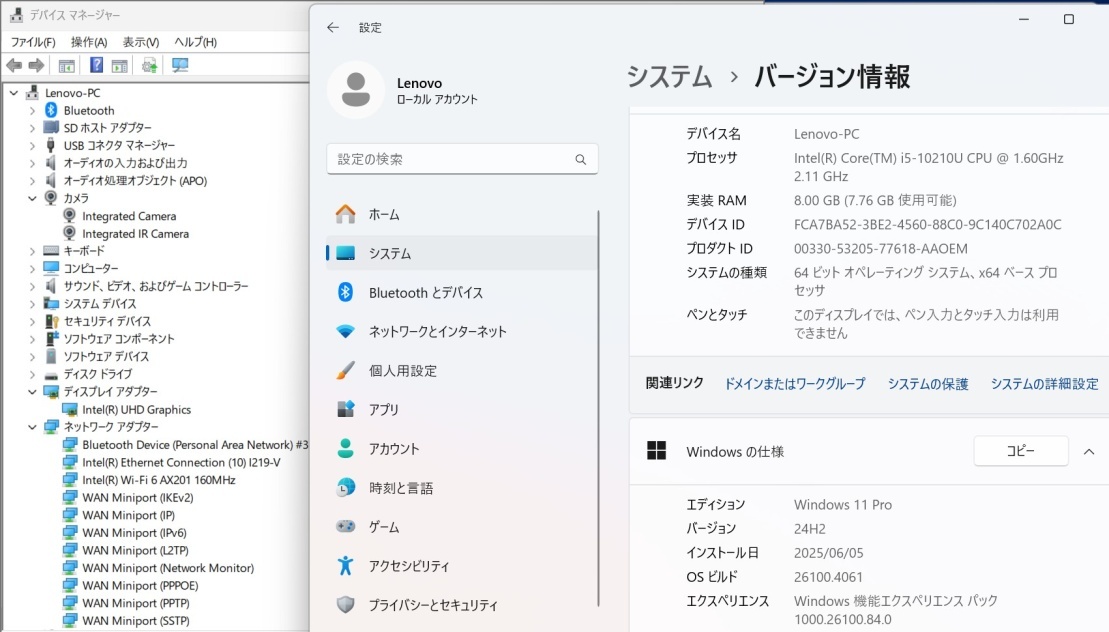Click the update driver toolbar icon
The height and width of the screenshot is (632, 1109).
pos(149,66)
